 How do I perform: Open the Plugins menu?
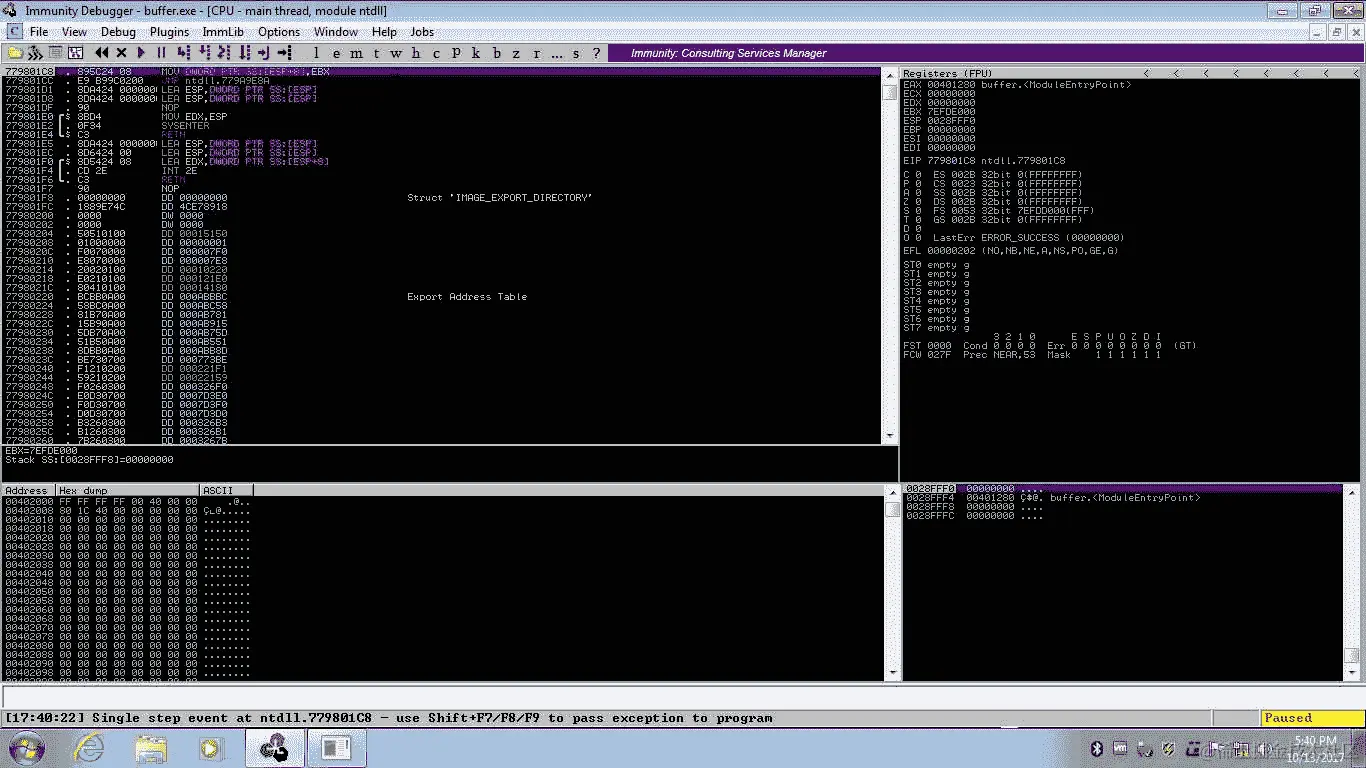169,32
